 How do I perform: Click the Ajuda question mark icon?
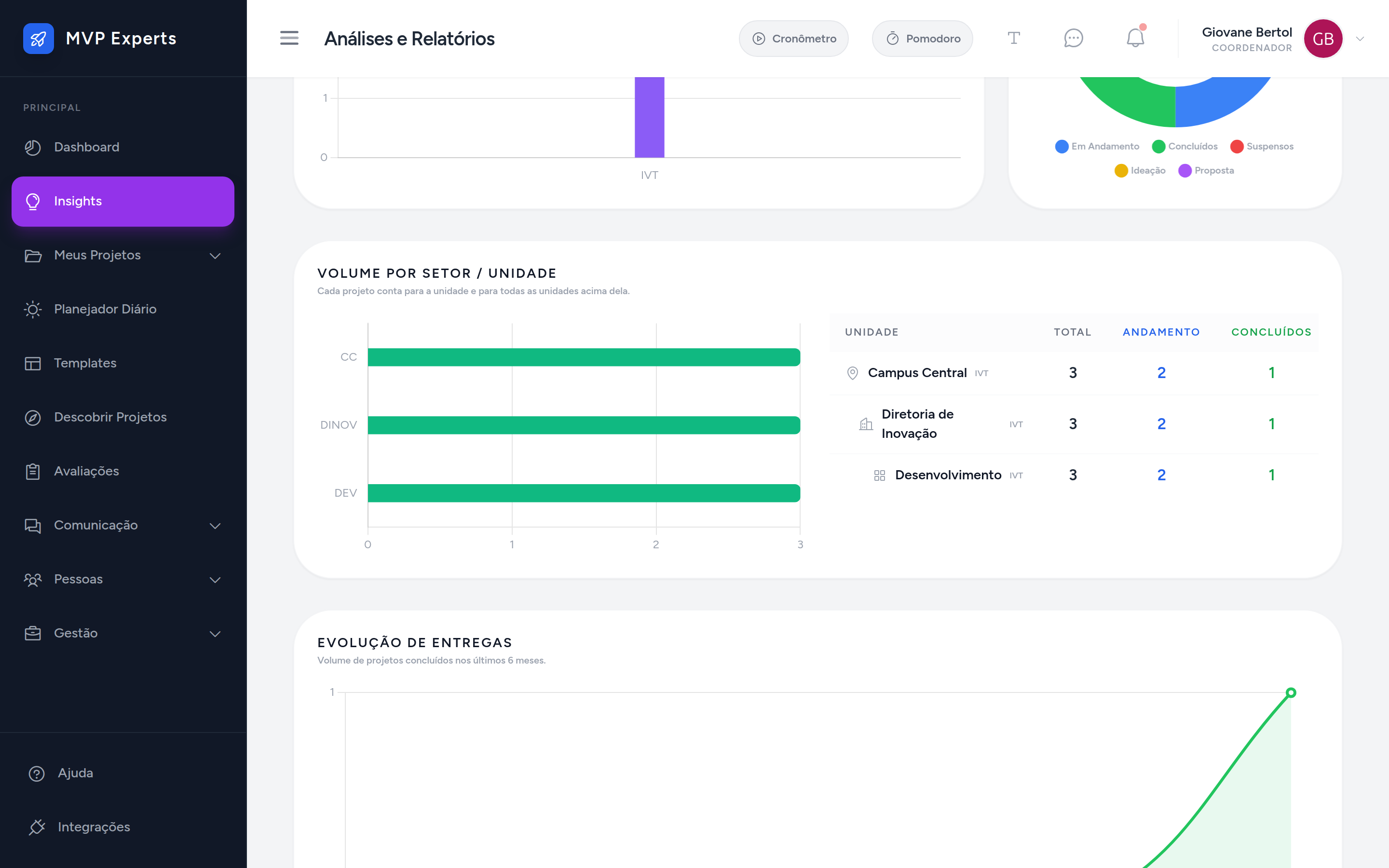(37, 773)
